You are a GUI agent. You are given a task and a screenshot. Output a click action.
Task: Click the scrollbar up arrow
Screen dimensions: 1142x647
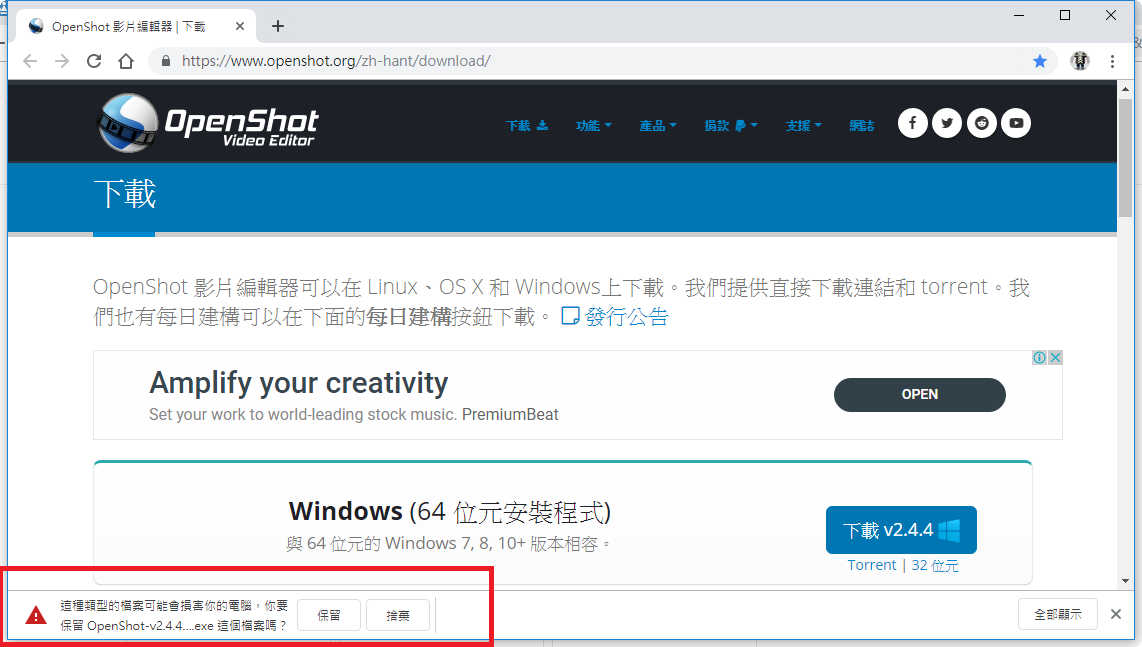point(1125,89)
